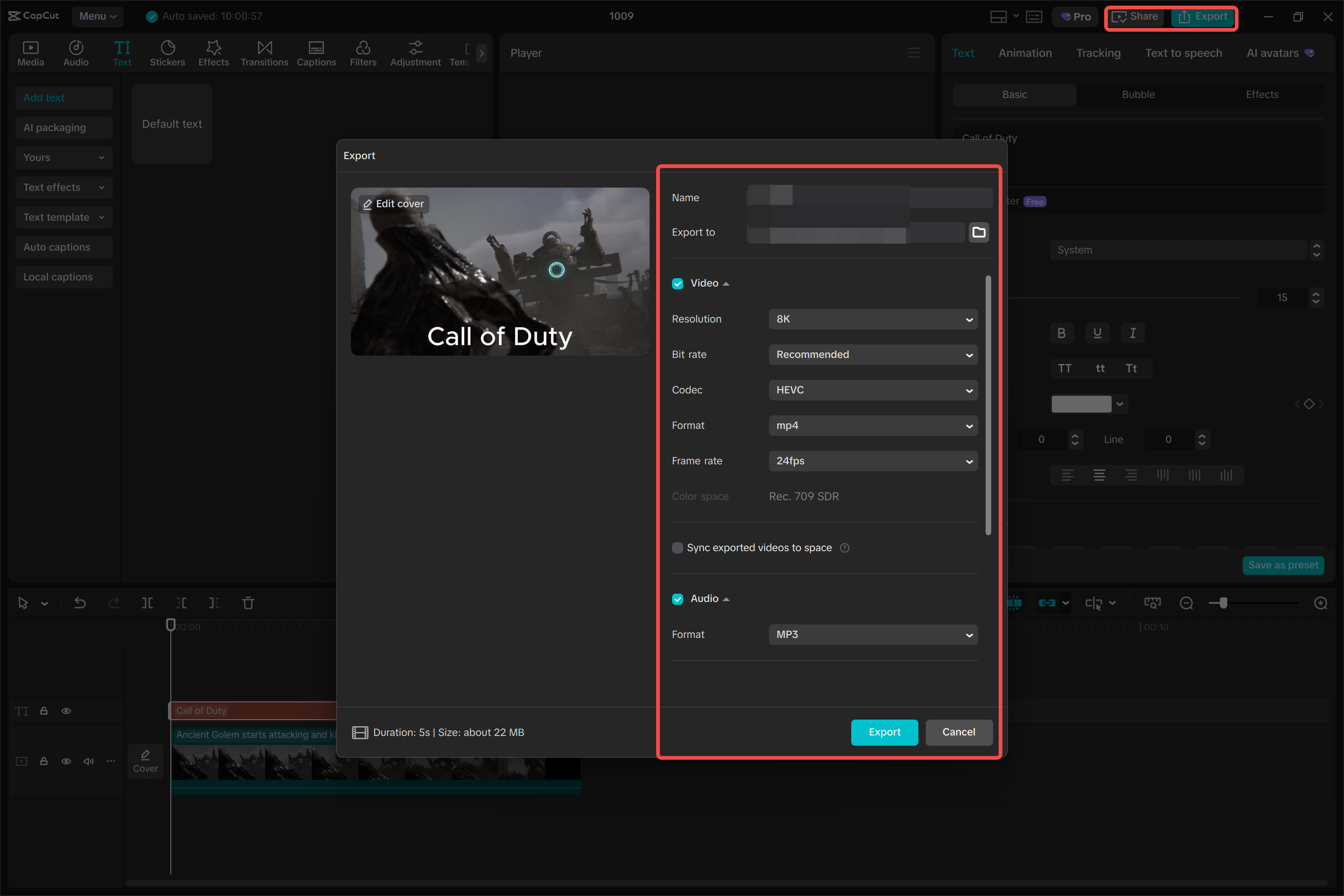
Task: Open the Effects panel
Action: click(x=213, y=53)
